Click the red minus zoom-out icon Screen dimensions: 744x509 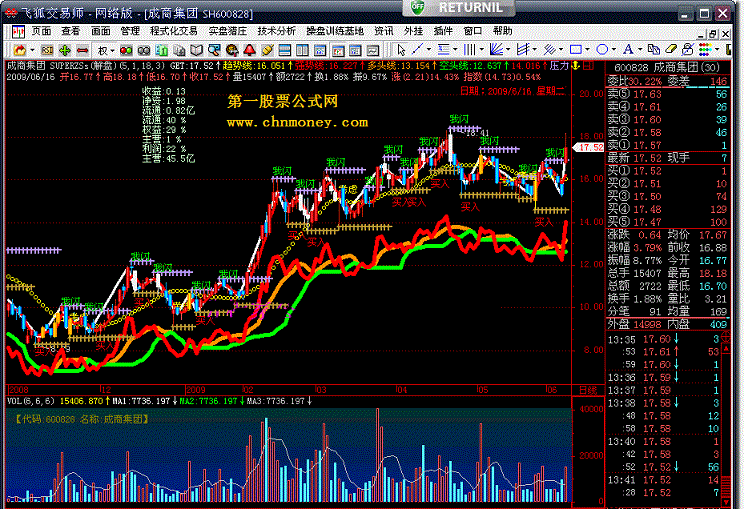pyautogui.click(x=83, y=50)
